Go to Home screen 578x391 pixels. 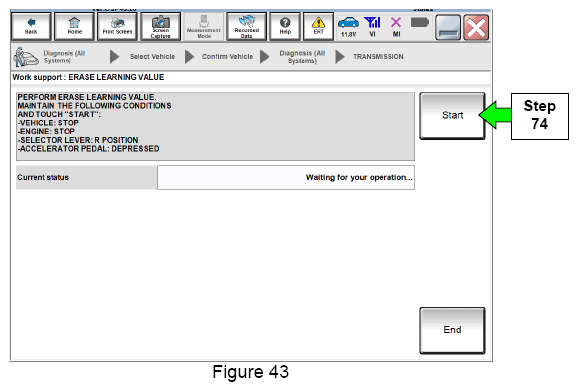point(74,27)
